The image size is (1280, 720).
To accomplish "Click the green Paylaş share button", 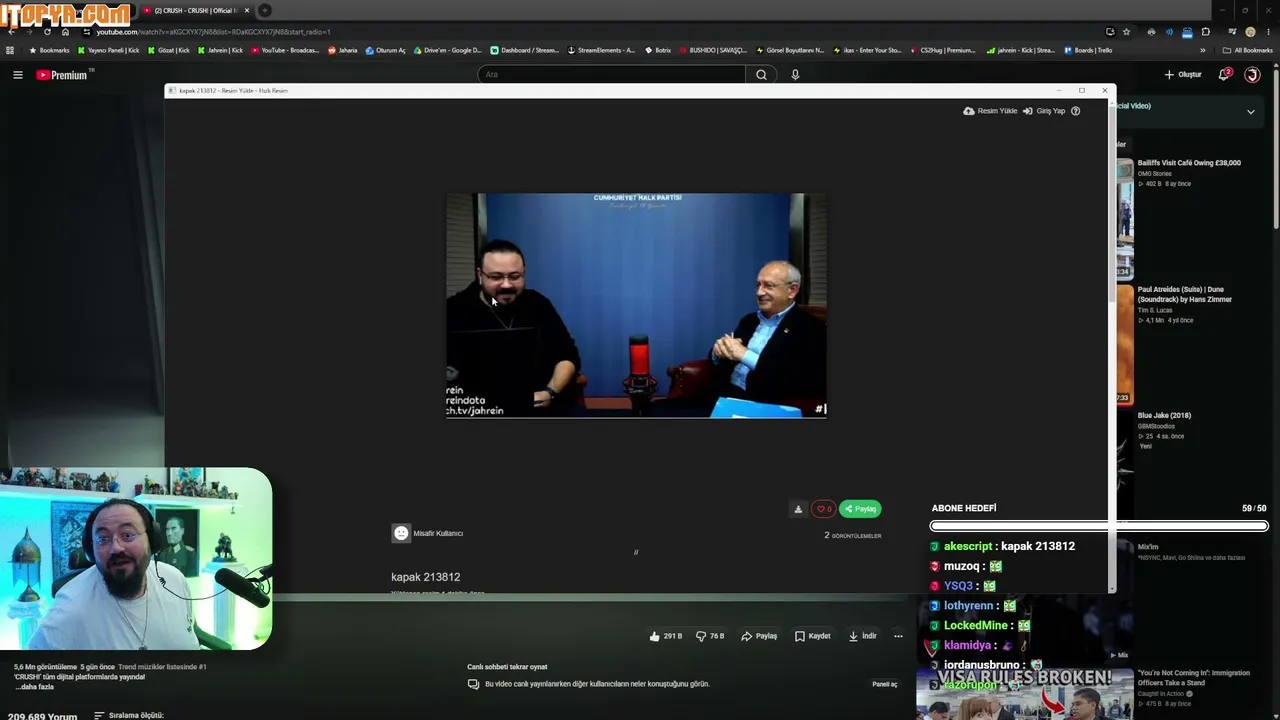I will 860,509.
